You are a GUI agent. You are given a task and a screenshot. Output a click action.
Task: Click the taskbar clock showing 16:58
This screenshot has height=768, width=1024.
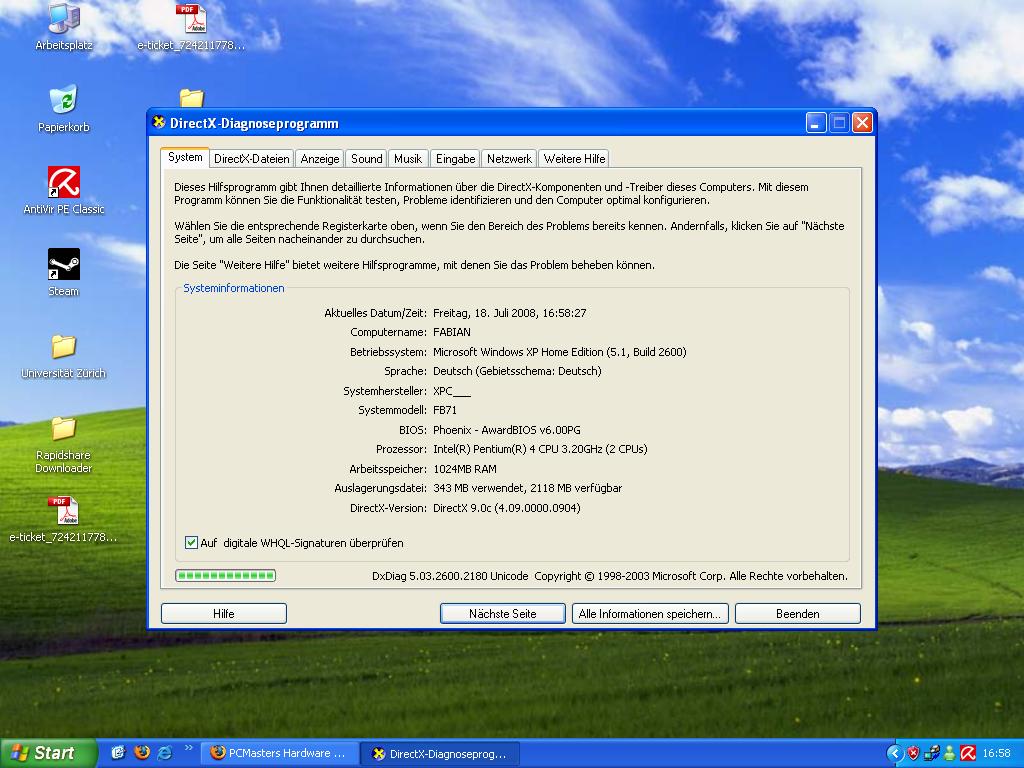click(996, 753)
